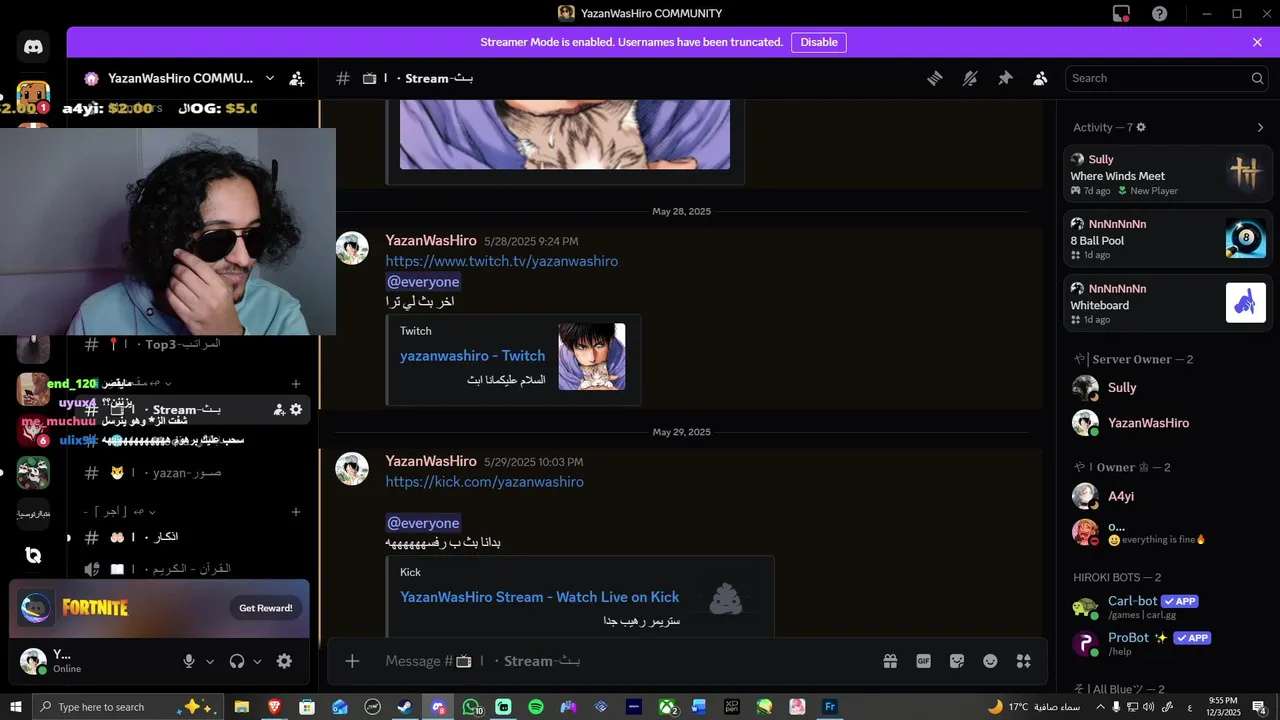Open headphone output options arrow

click(257, 661)
